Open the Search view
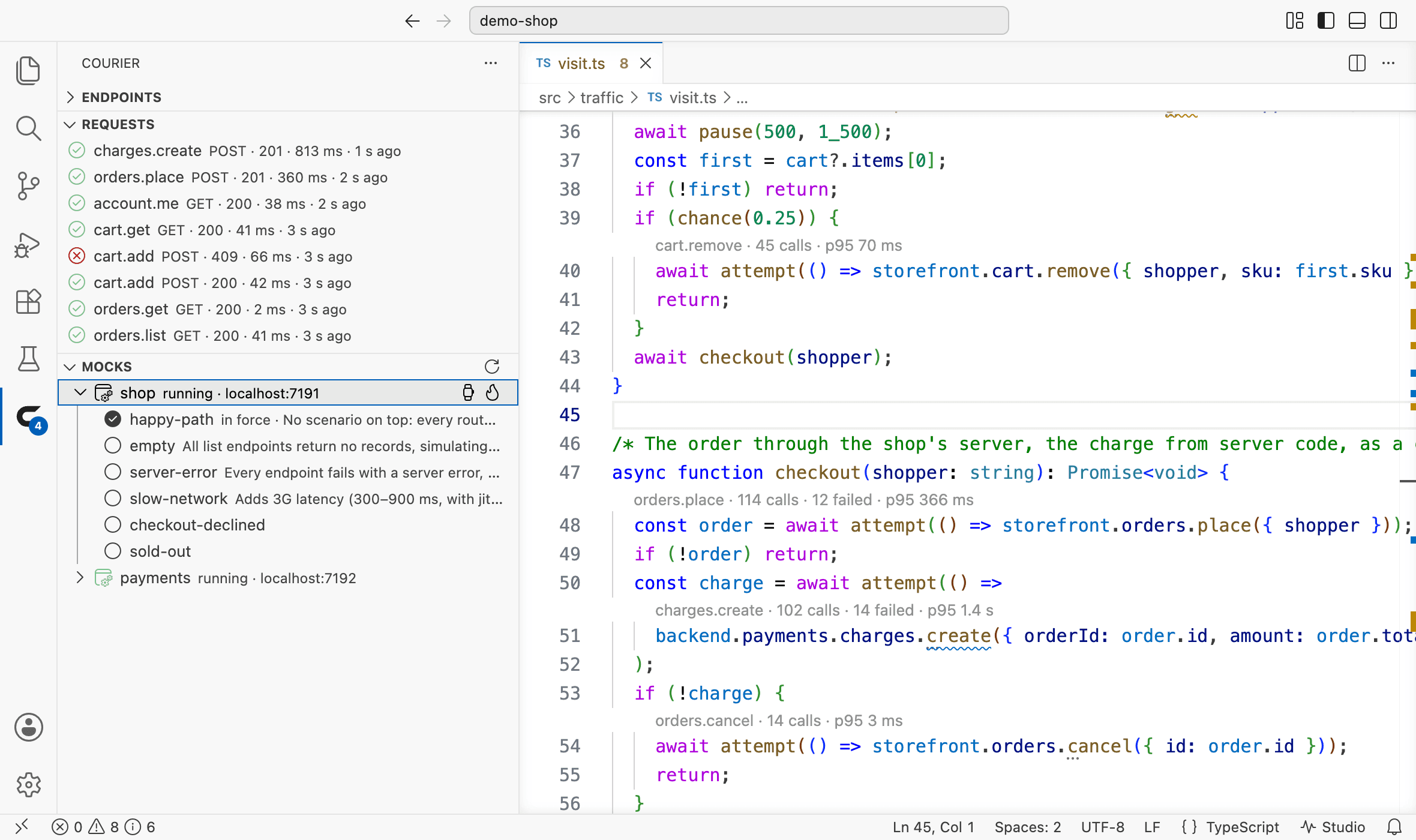Viewport: 1416px width, 840px height. pyautogui.click(x=28, y=128)
